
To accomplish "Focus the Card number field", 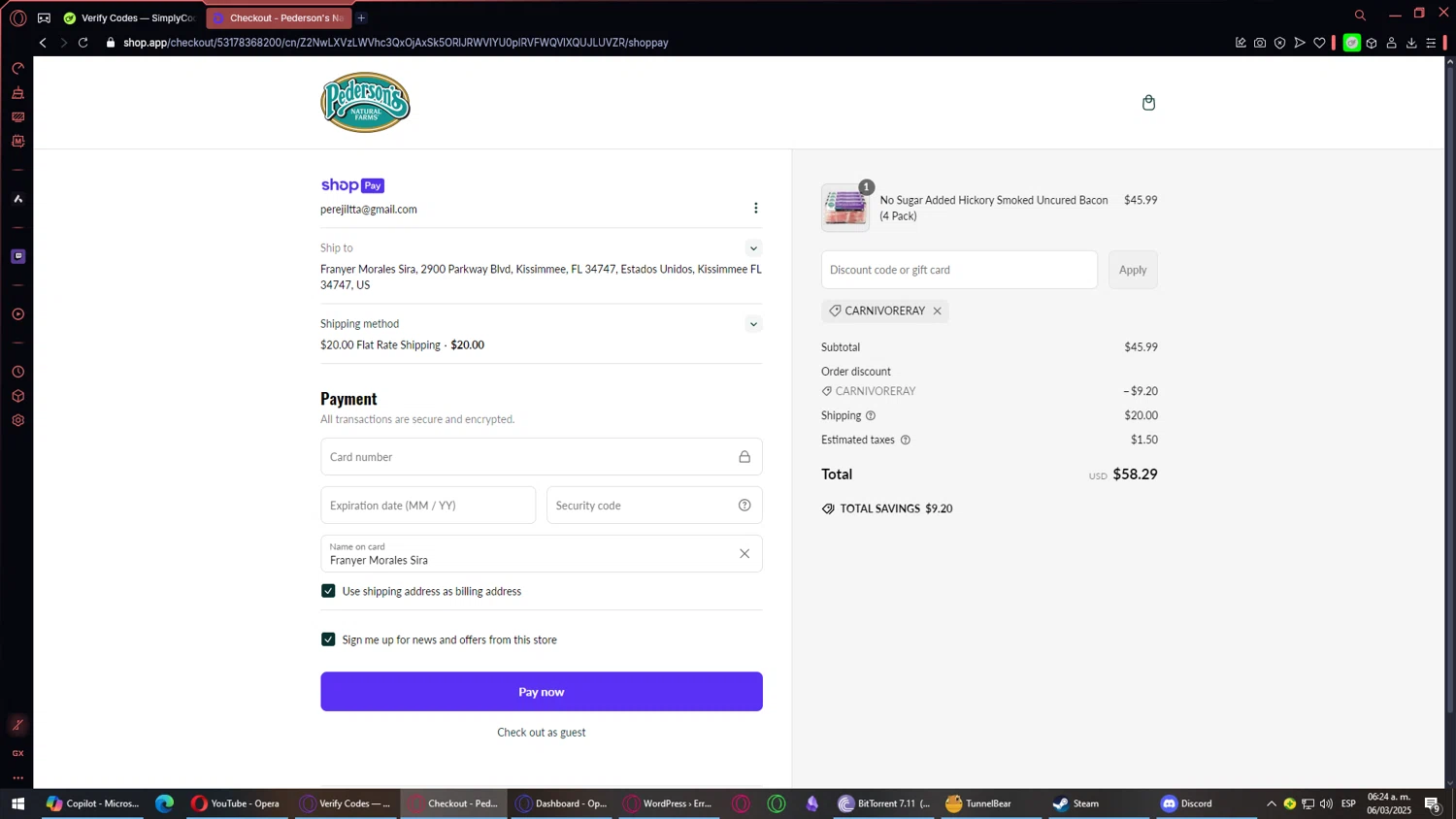I will (x=542, y=457).
